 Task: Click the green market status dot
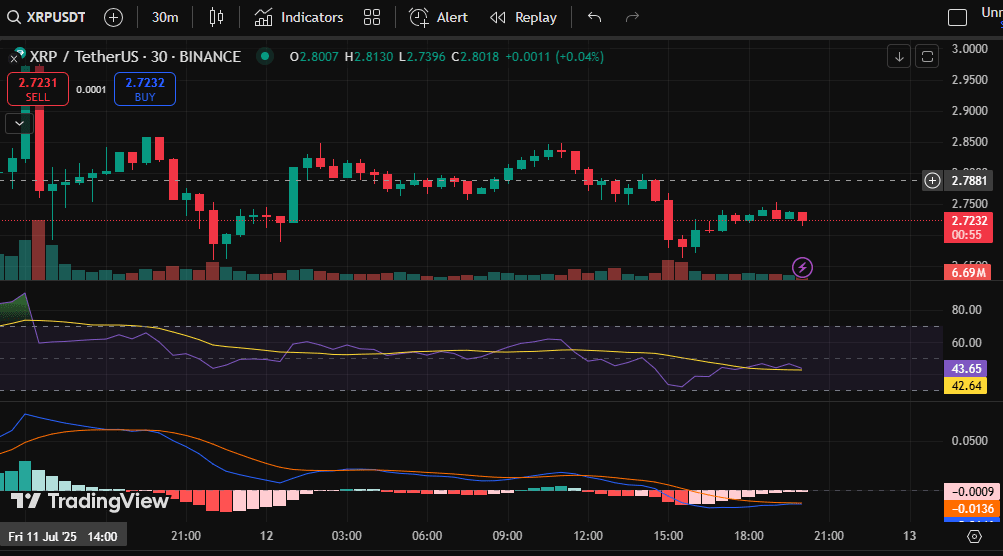click(x=263, y=57)
